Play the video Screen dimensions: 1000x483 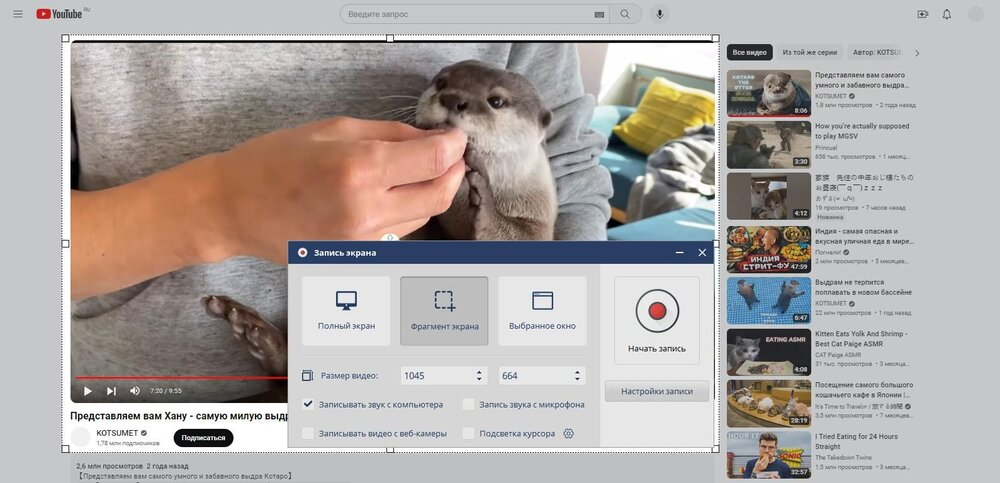(88, 390)
